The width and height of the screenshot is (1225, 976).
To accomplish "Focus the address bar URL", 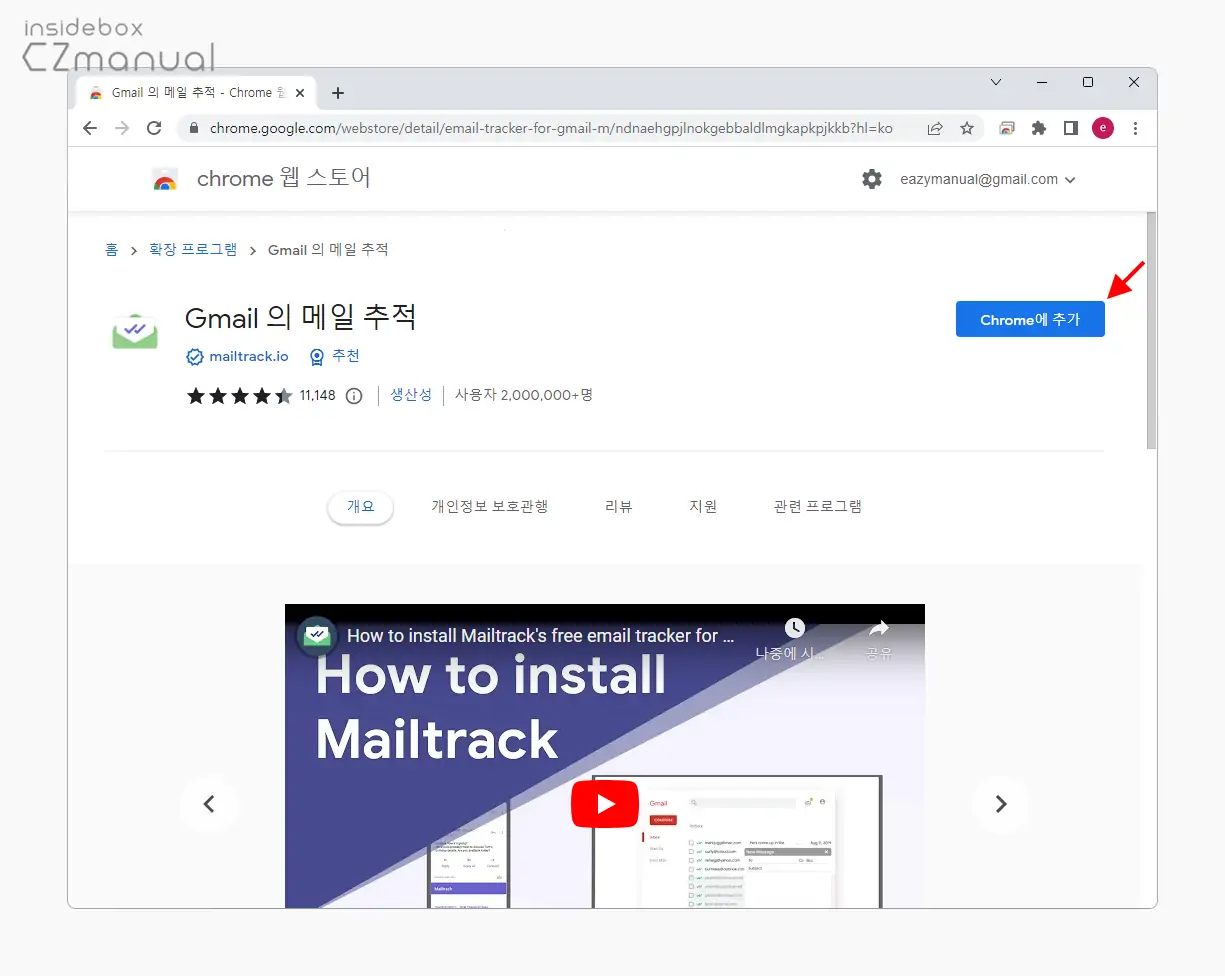I will click(x=551, y=128).
